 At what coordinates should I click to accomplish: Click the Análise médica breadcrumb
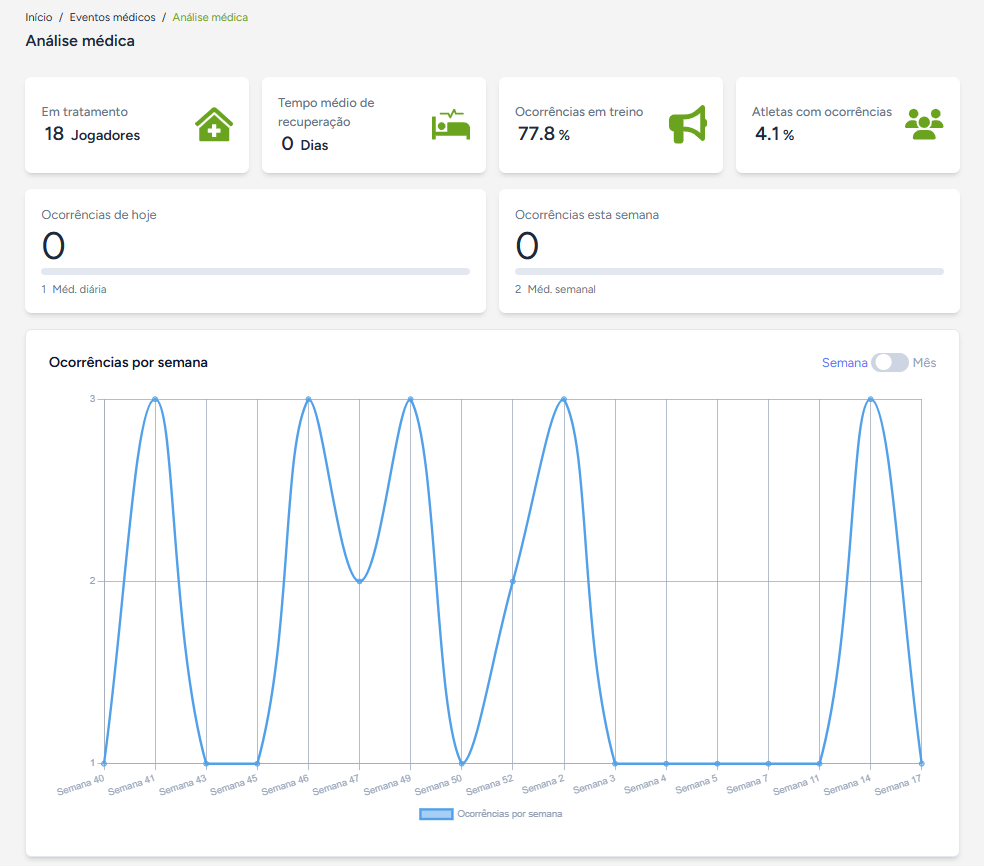[x=210, y=18]
